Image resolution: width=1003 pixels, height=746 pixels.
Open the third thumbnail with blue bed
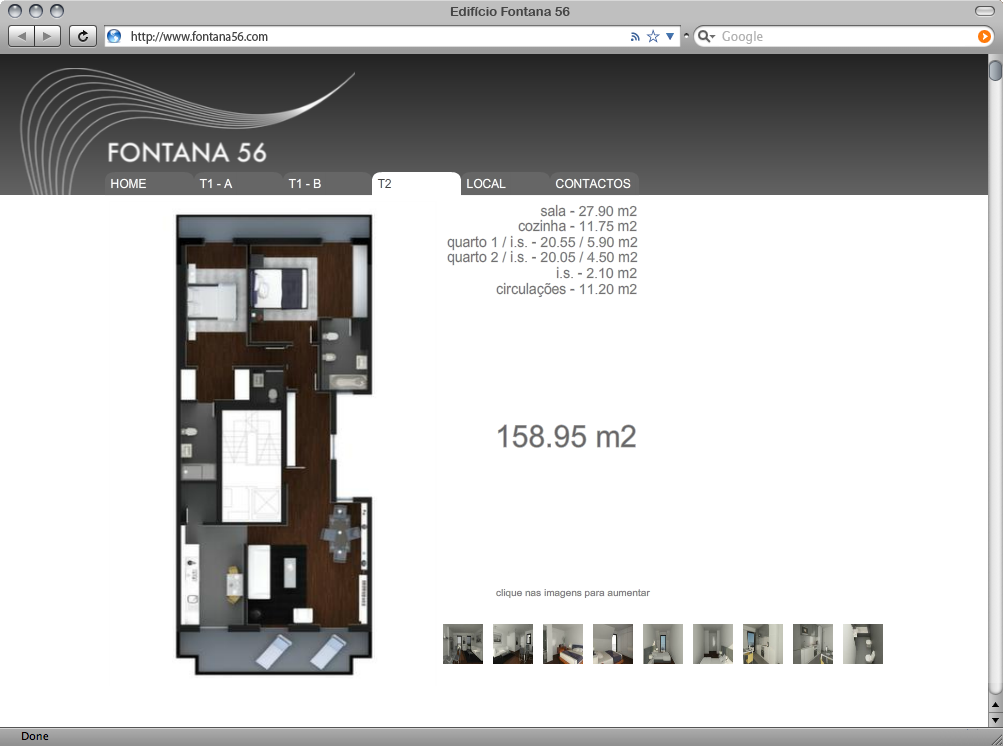click(x=563, y=644)
